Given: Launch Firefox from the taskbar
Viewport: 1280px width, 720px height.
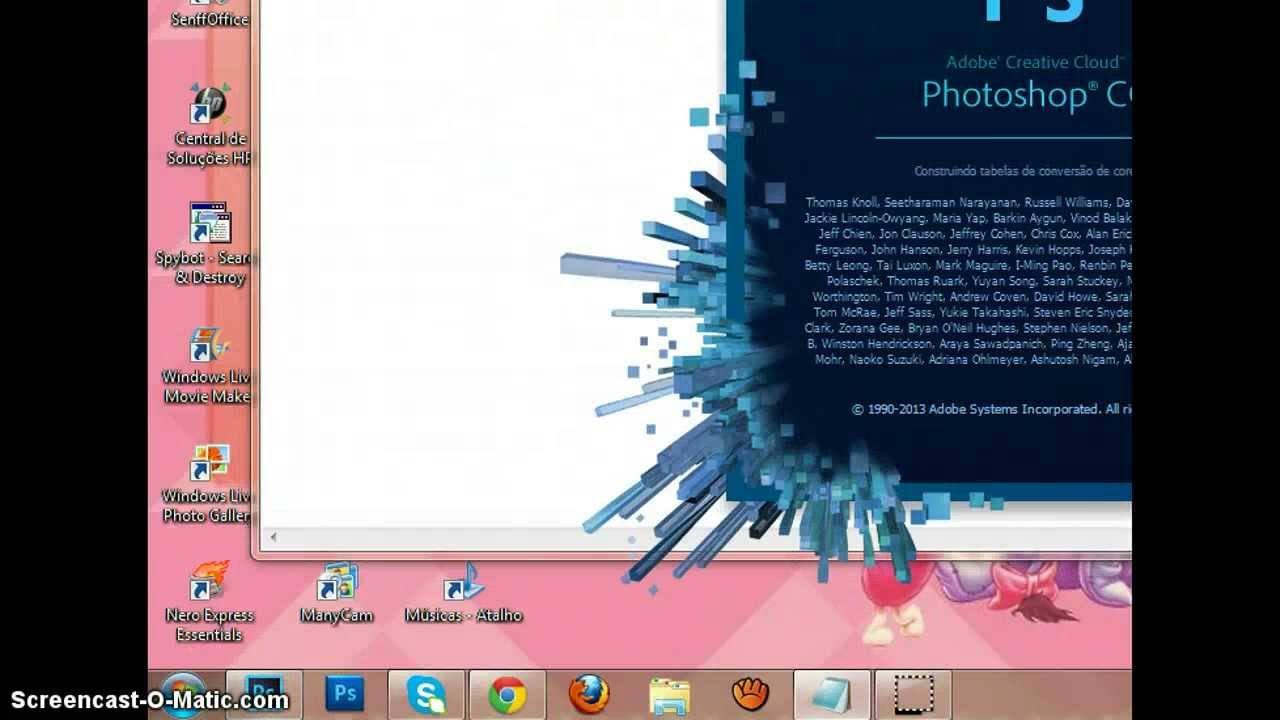Looking at the screenshot, I should point(588,694).
